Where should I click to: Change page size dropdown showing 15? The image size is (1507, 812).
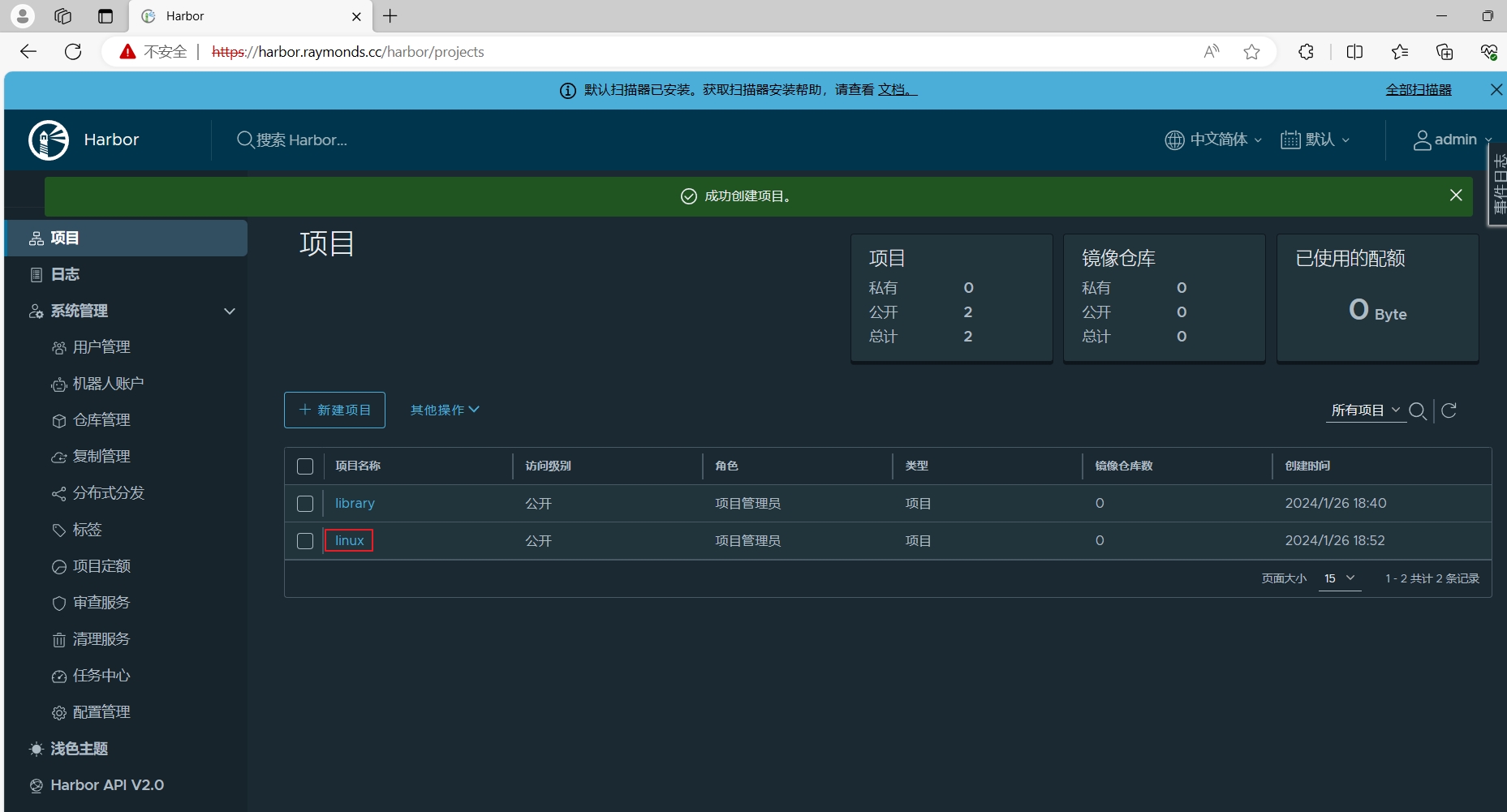pyautogui.click(x=1340, y=578)
